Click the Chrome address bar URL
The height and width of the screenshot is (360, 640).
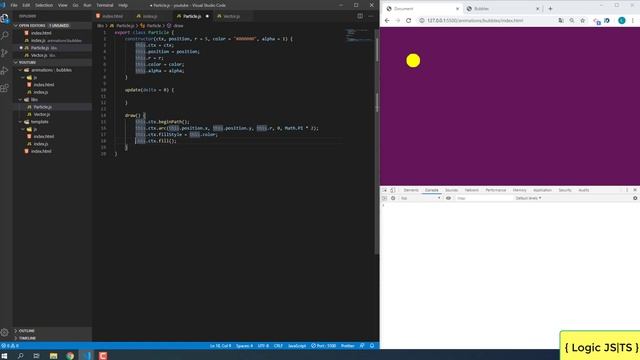[475, 20]
